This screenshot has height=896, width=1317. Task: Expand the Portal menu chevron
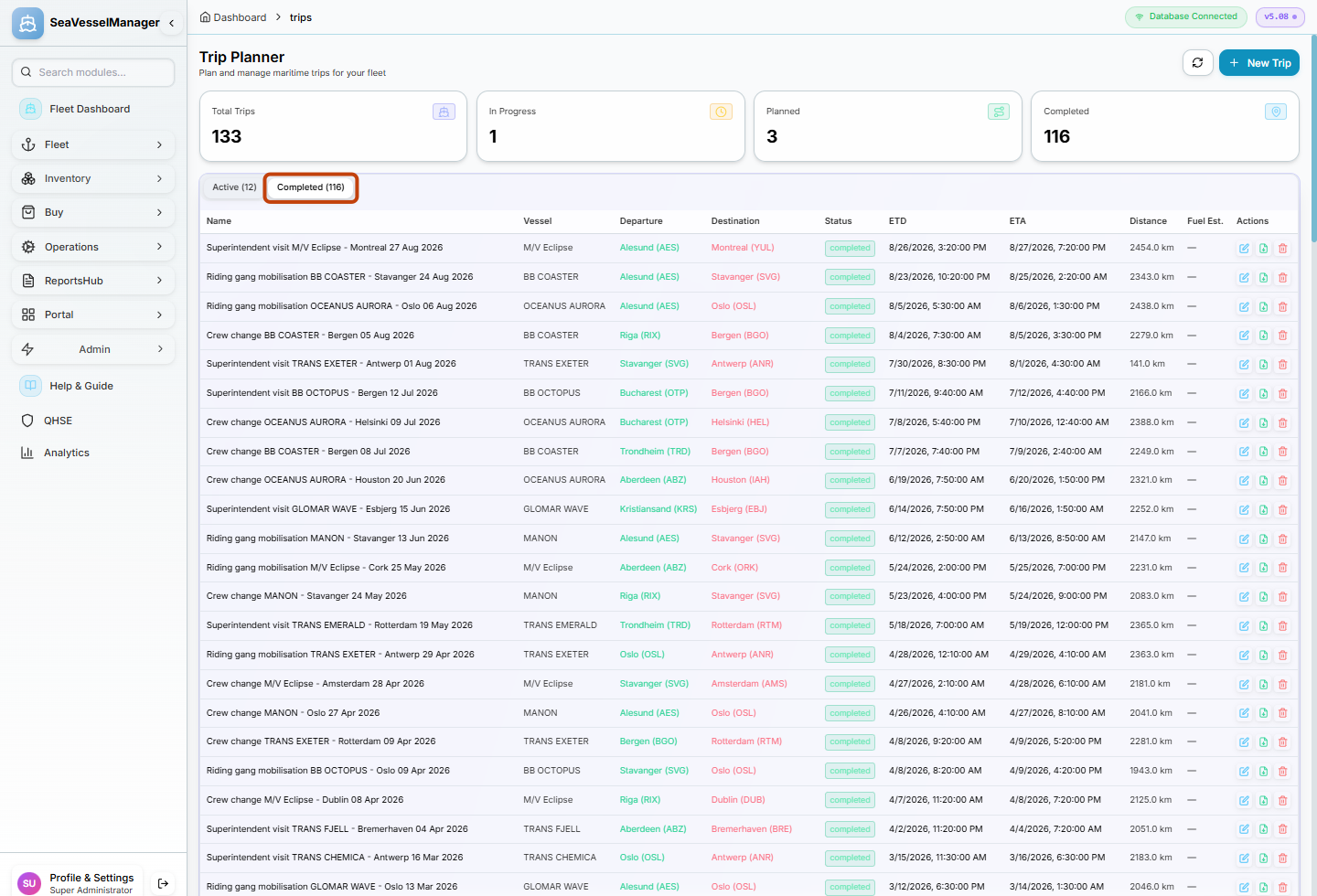[159, 315]
